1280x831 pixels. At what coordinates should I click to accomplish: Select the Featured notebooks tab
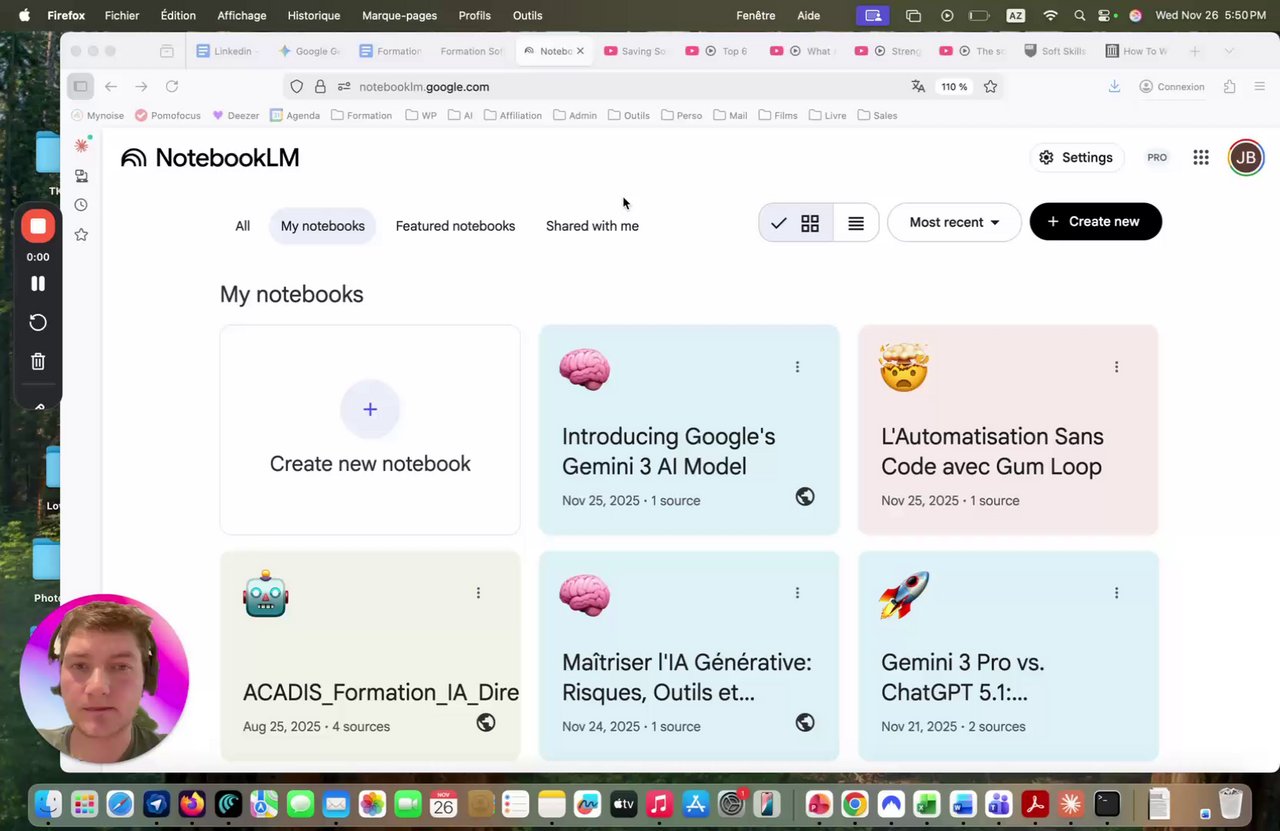tap(455, 226)
